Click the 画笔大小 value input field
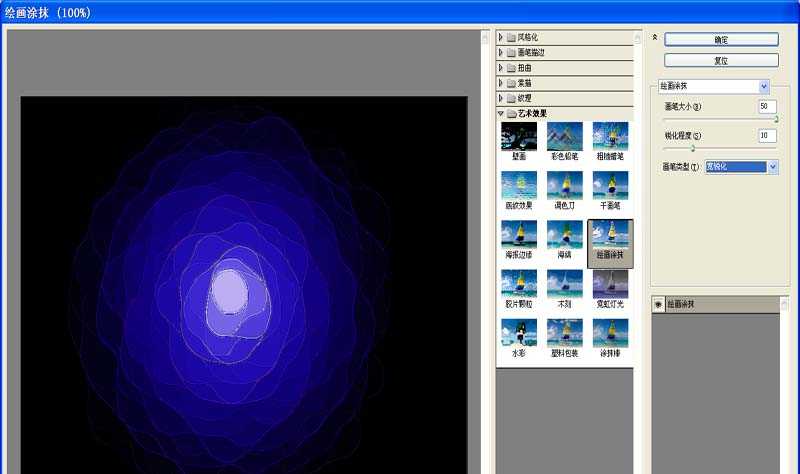 pos(767,106)
